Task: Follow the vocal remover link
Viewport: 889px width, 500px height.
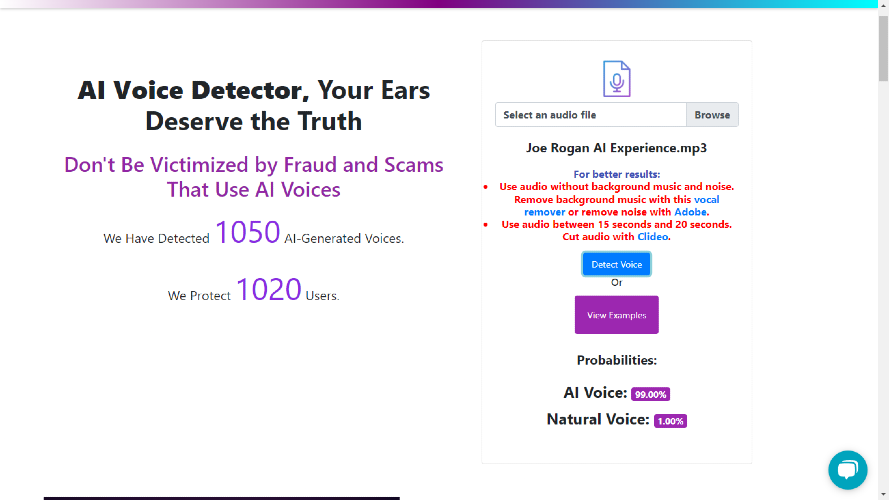Action: point(705,199)
